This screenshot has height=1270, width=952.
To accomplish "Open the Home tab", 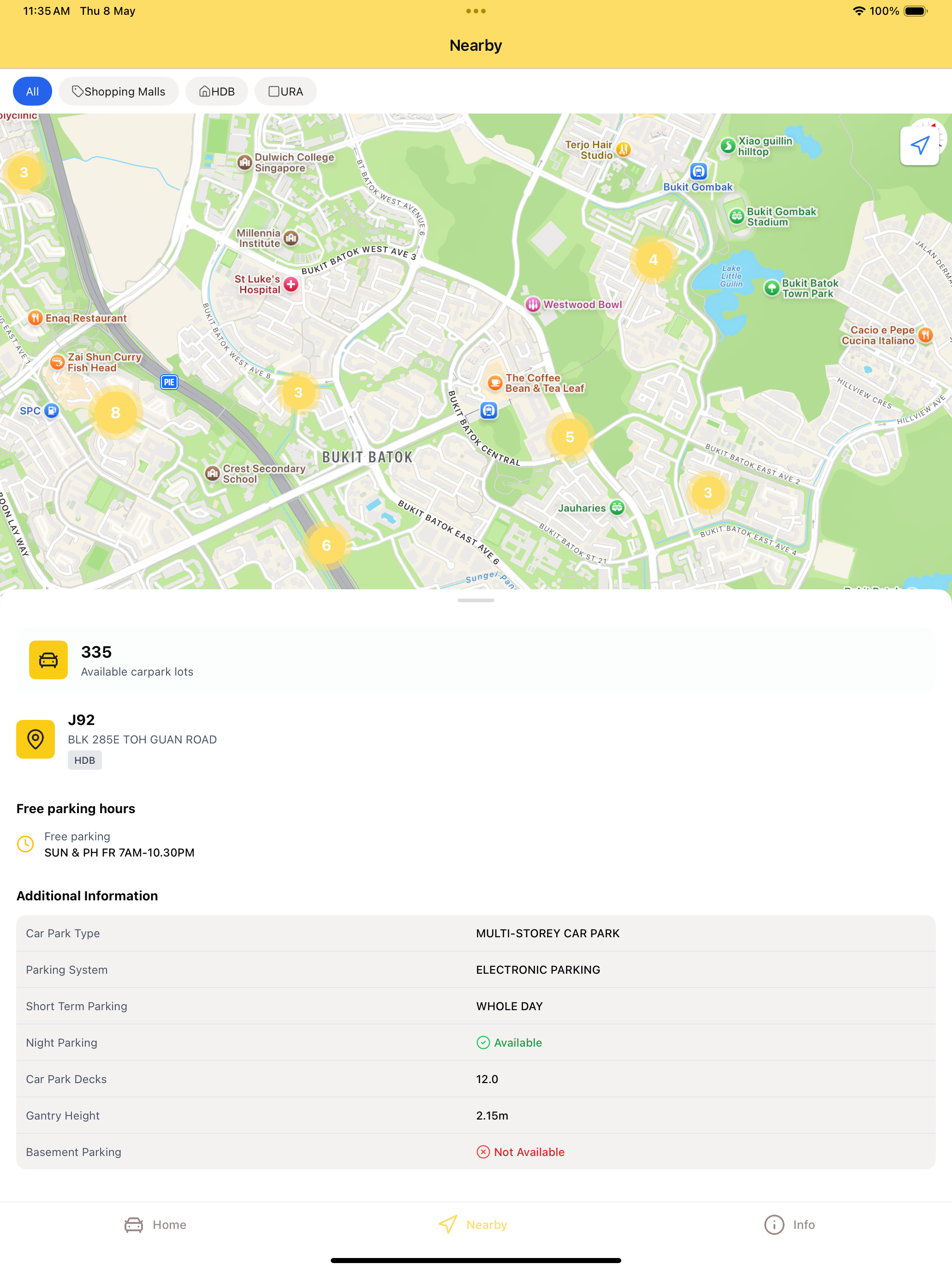I will [x=155, y=1225].
